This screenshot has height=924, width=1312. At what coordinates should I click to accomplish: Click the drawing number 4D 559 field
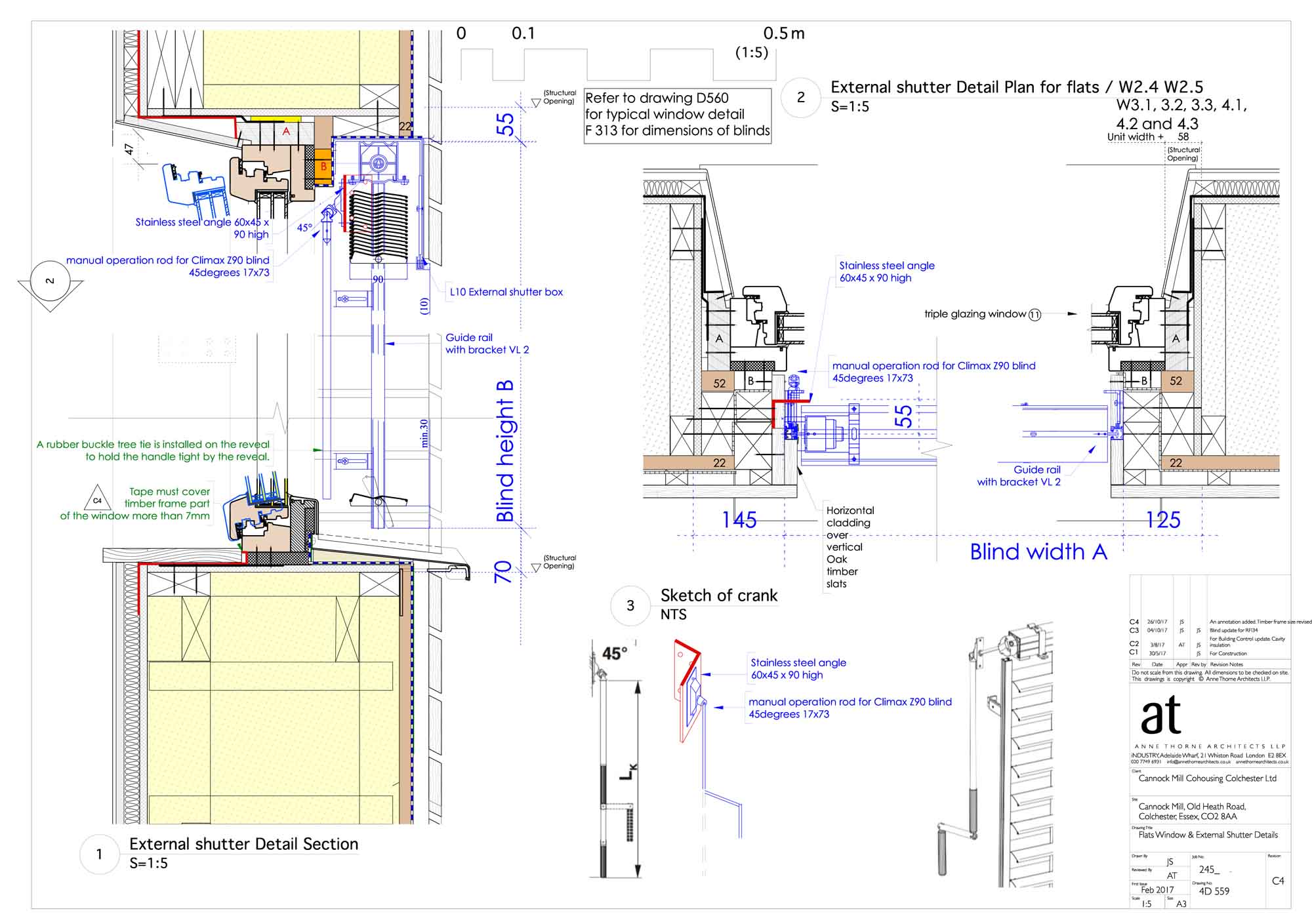click(x=1214, y=891)
